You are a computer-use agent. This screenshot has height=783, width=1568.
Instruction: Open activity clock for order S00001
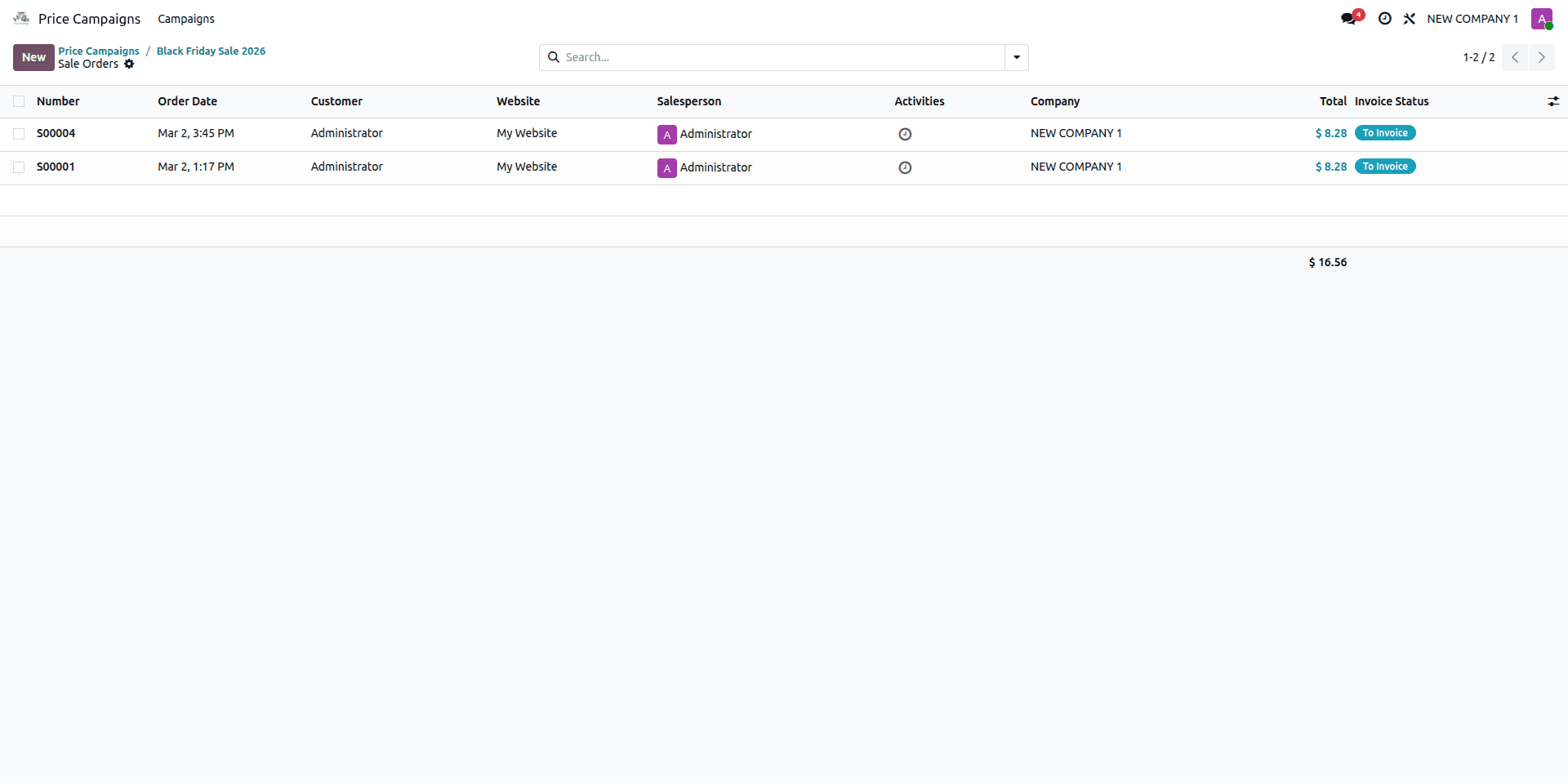(x=905, y=167)
